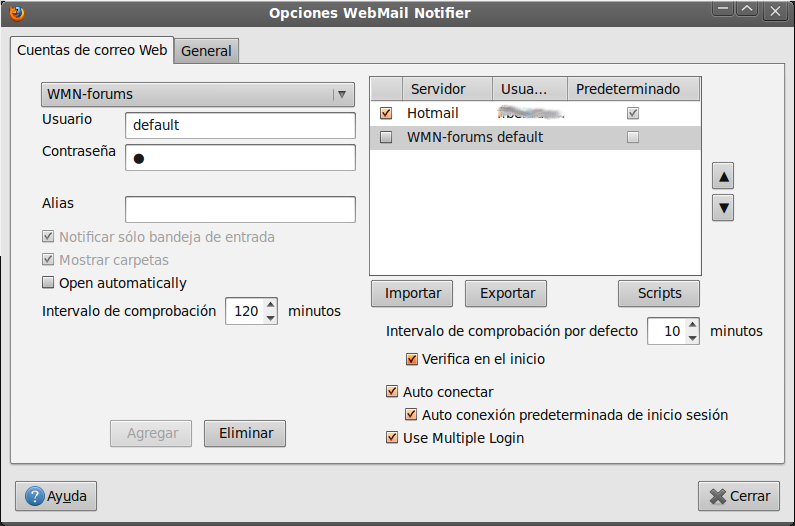795x526 pixels.
Task: Check the WMN-forums account enabled checkbox
Action: coord(386,137)
